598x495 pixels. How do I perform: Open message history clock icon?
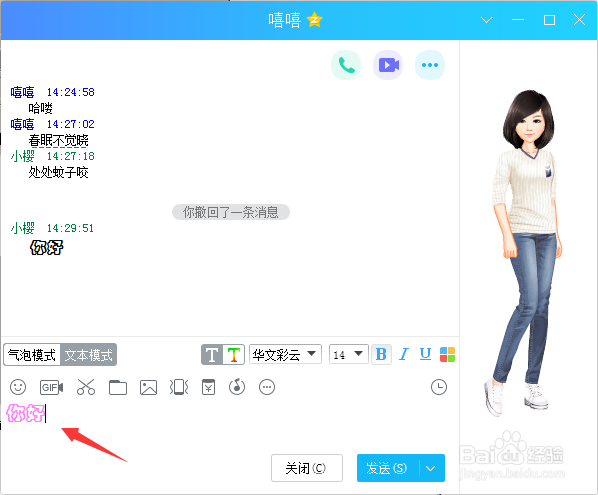[439, 387]
